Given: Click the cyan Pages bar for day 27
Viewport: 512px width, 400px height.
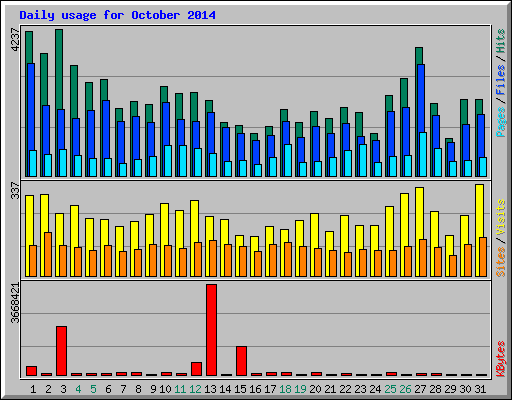Looking at the screenshot, I should [423, 154].
